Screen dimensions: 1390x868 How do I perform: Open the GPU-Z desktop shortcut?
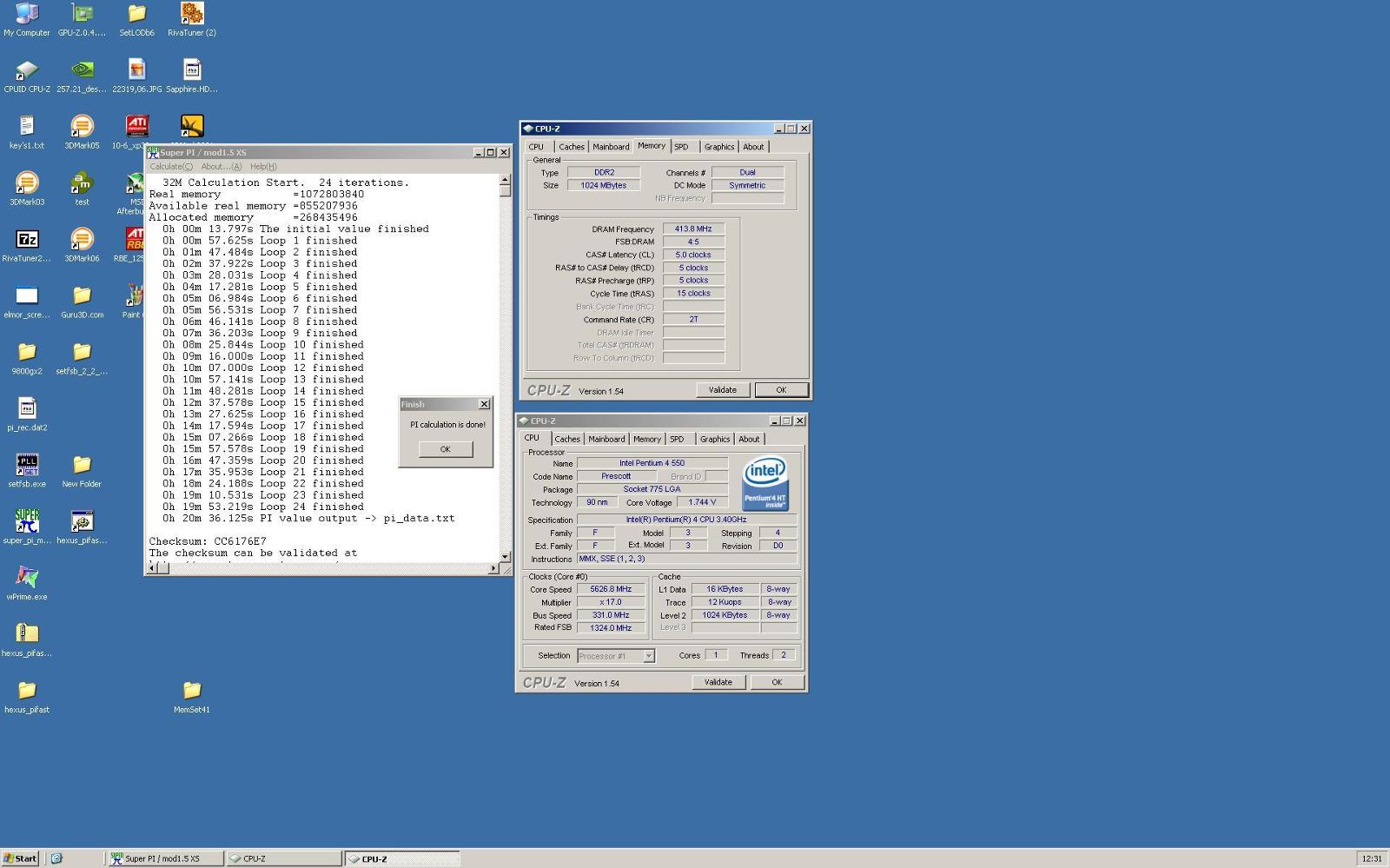pyautogui.click(x=82, y=20)
